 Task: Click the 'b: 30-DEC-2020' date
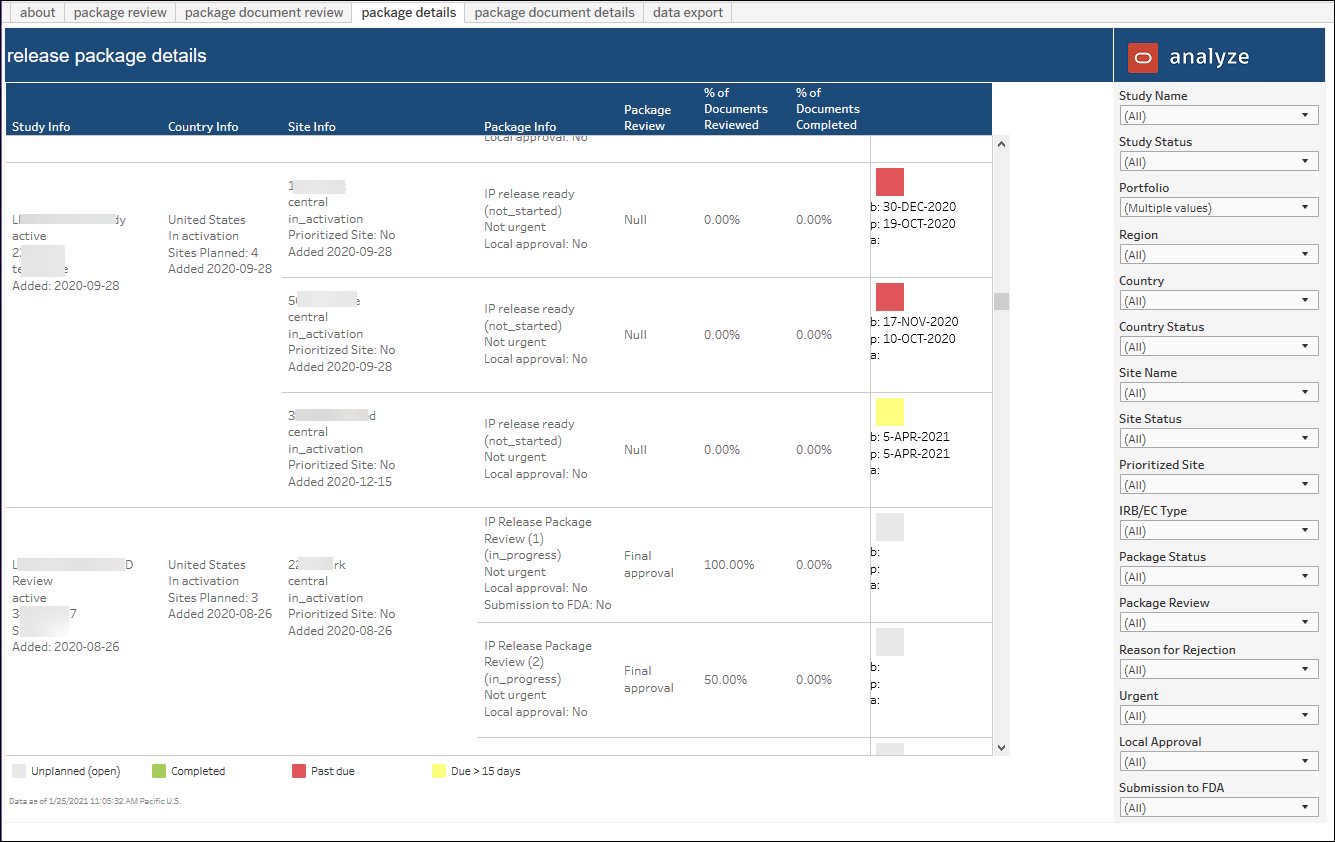pos(913,207)
